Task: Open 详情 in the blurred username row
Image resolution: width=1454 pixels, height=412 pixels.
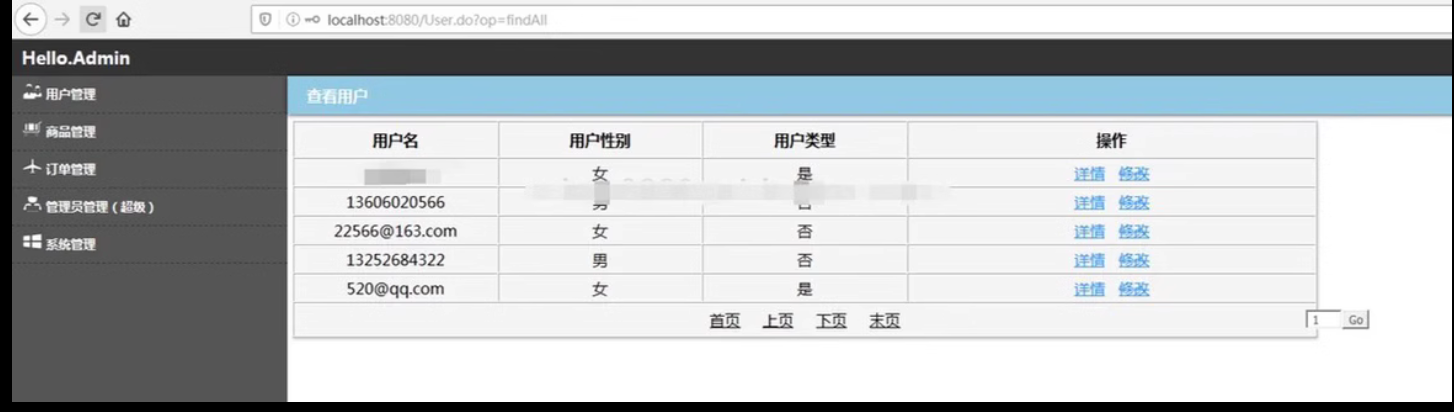Action: 1089,174
